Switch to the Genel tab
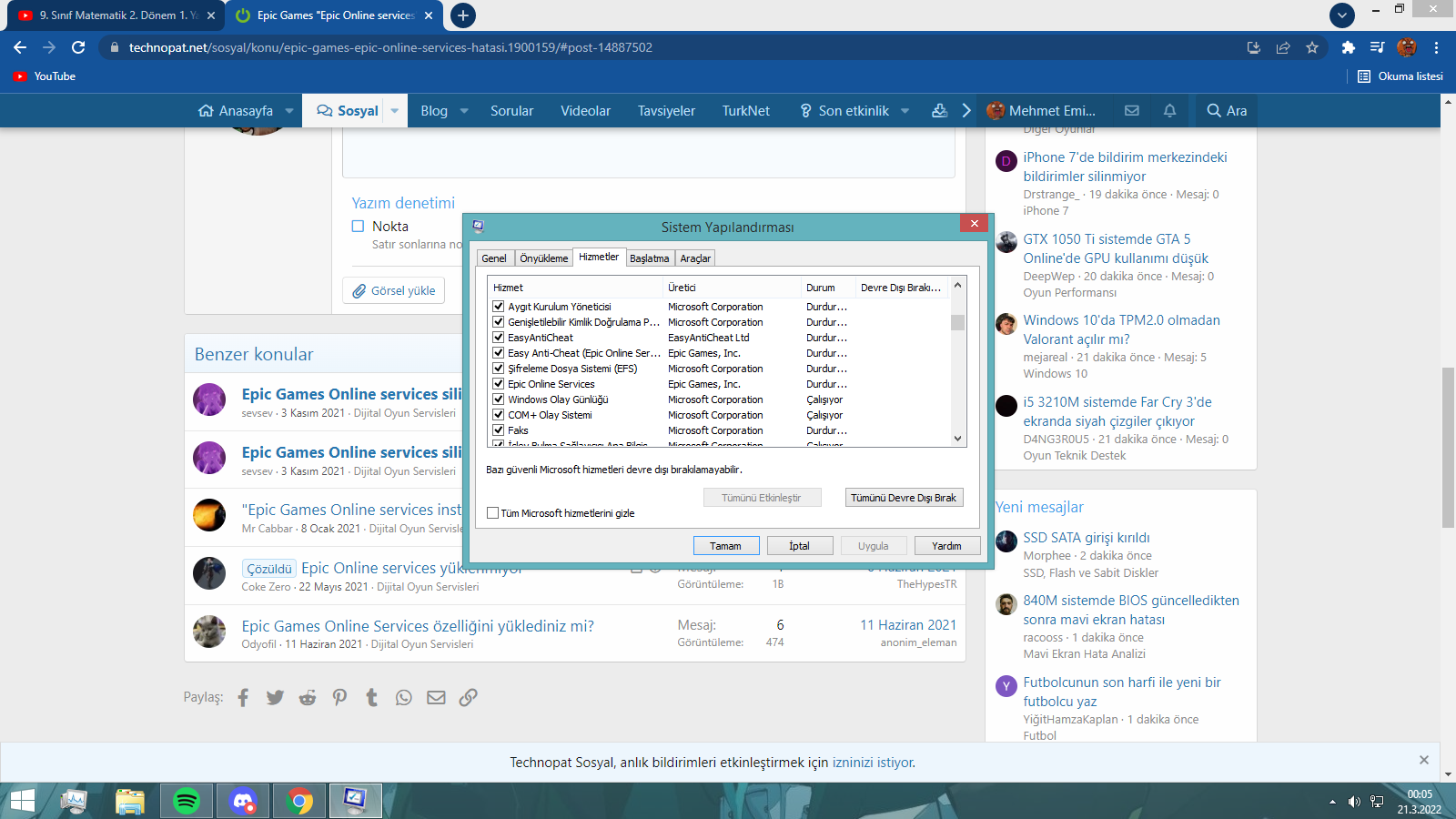 [x=494, y=258]
